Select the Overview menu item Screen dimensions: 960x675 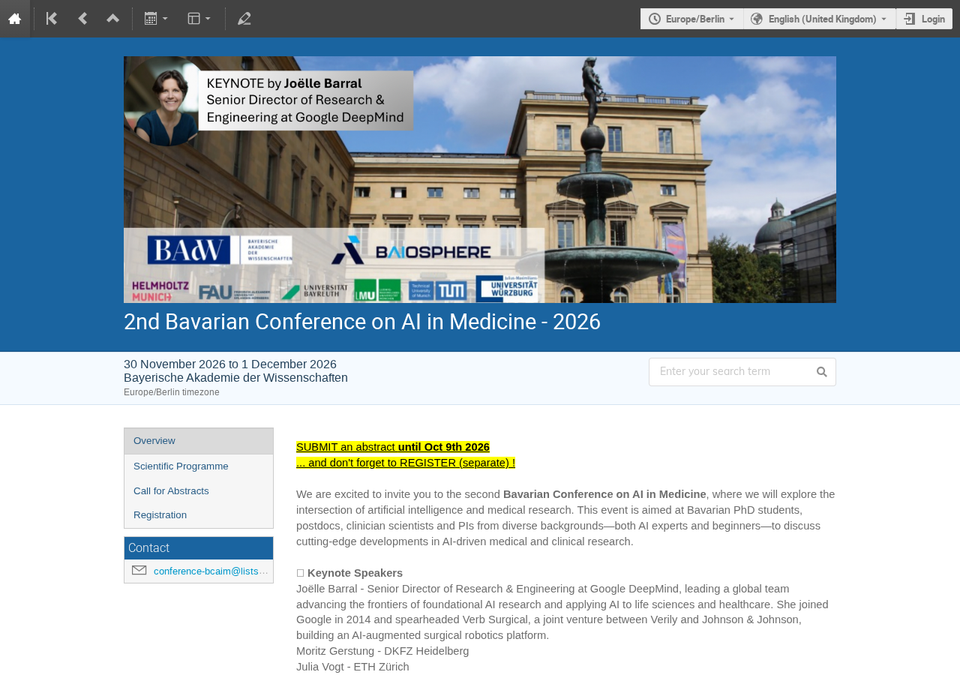198,441
